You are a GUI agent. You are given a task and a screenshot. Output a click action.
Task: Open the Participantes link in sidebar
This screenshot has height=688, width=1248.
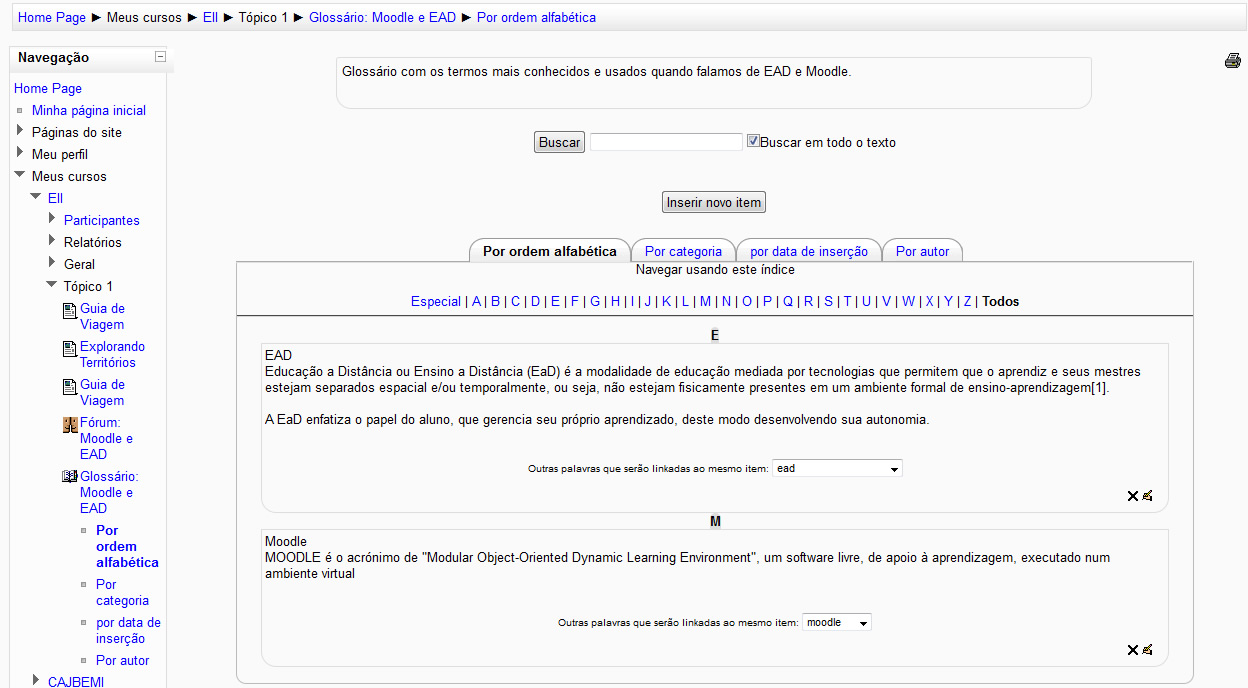pos(102,220)
